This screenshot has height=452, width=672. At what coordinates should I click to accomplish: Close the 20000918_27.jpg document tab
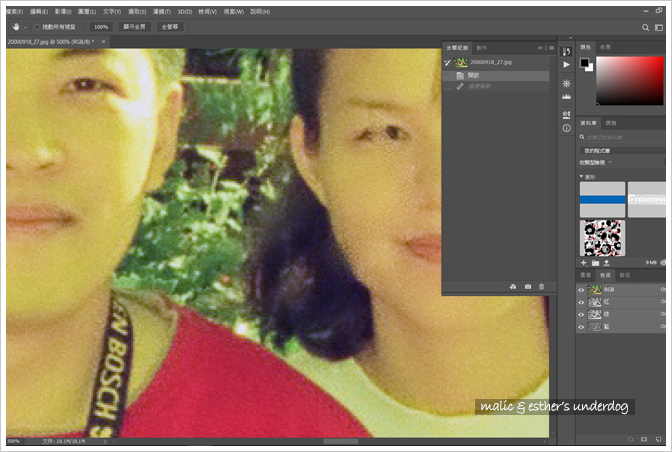point(103,42)
